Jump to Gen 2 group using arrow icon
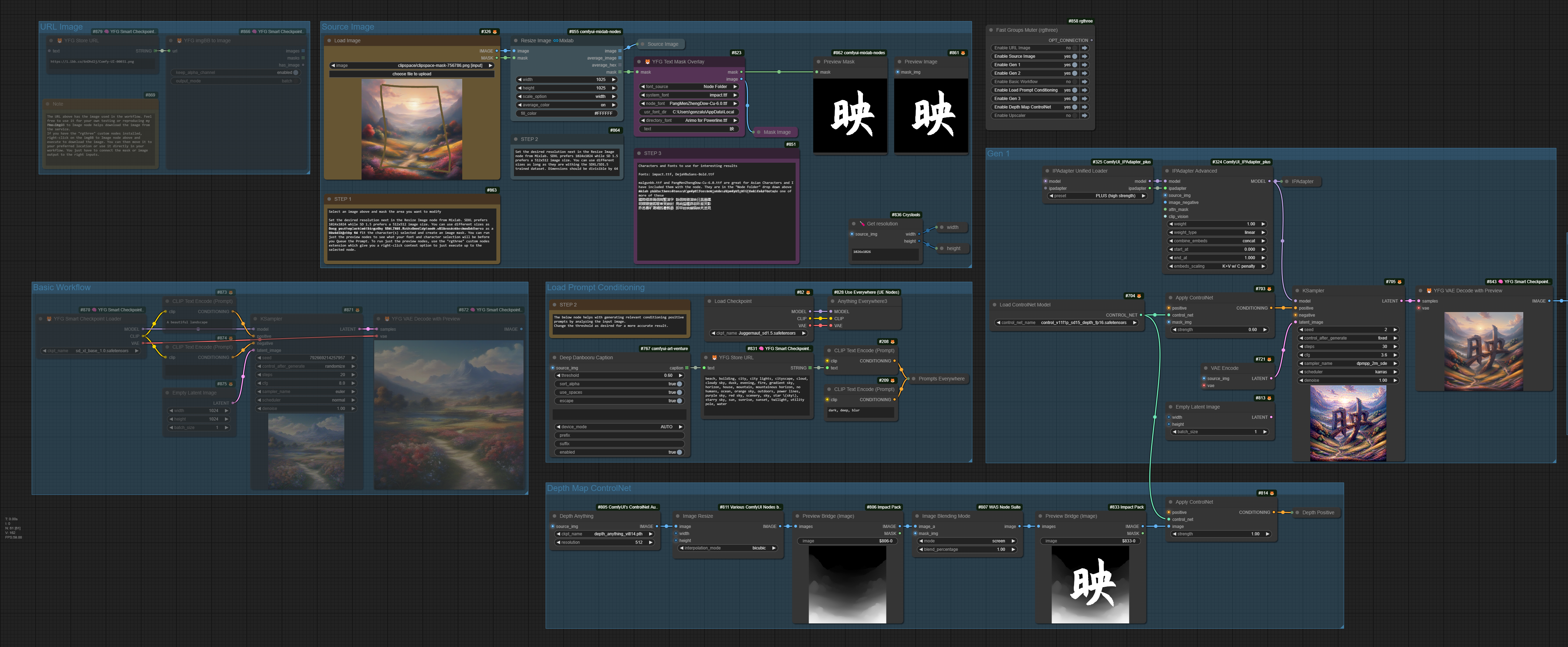 click(x=1085, y=73)
